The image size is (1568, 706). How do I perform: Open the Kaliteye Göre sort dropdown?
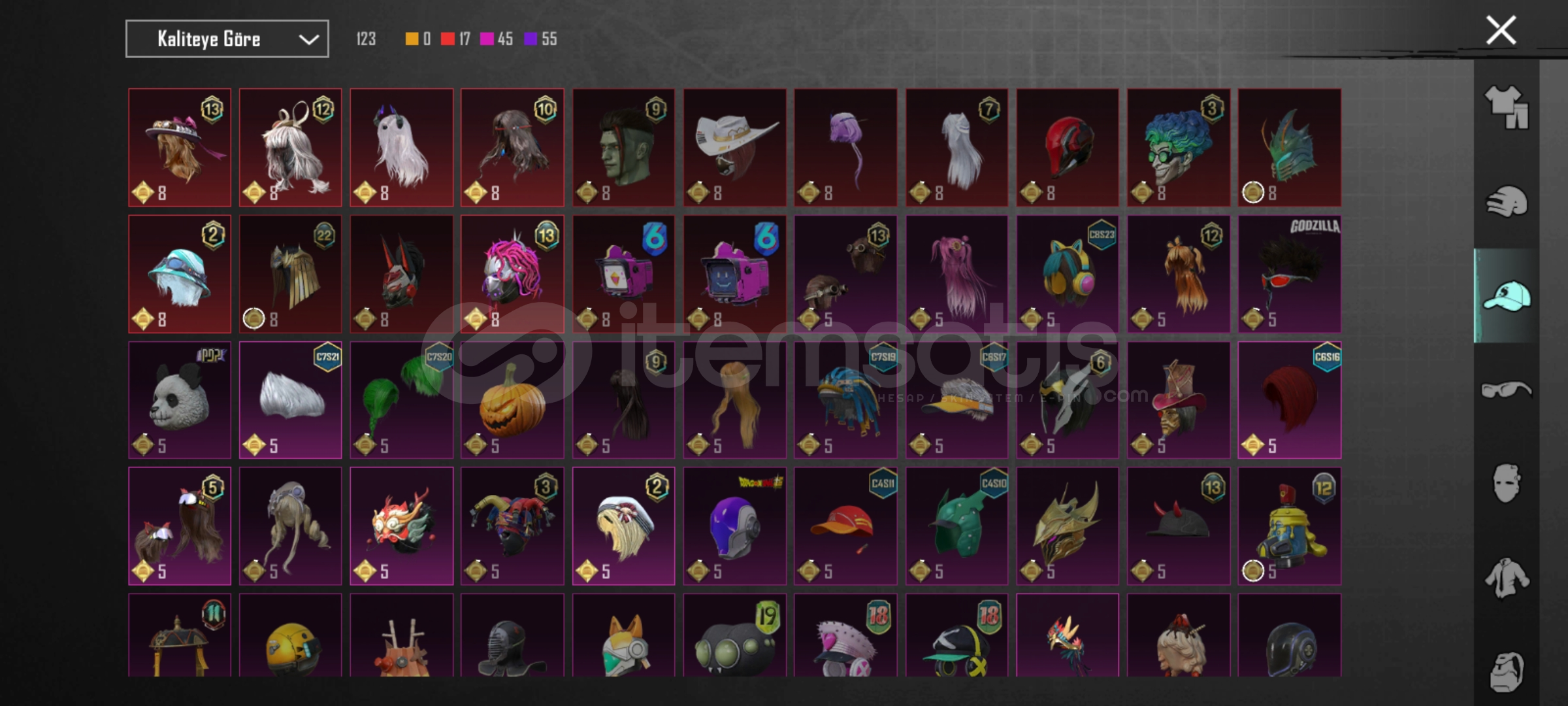[227, 39]
